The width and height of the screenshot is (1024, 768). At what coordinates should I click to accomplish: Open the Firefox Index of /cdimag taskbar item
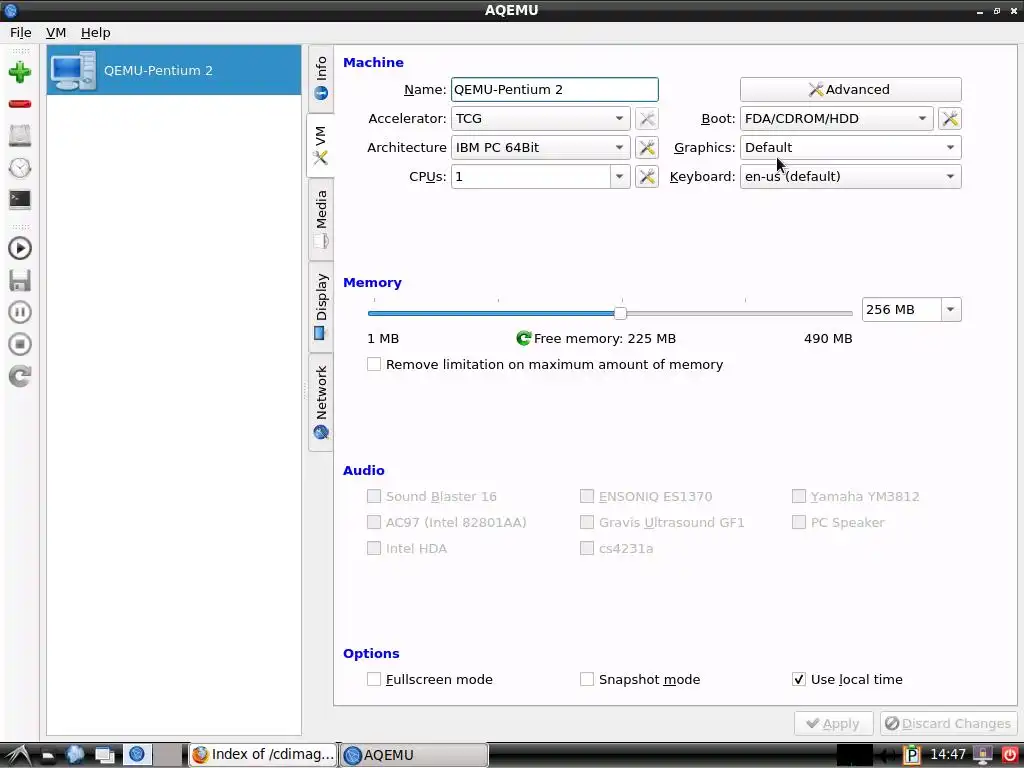[263, 754]
